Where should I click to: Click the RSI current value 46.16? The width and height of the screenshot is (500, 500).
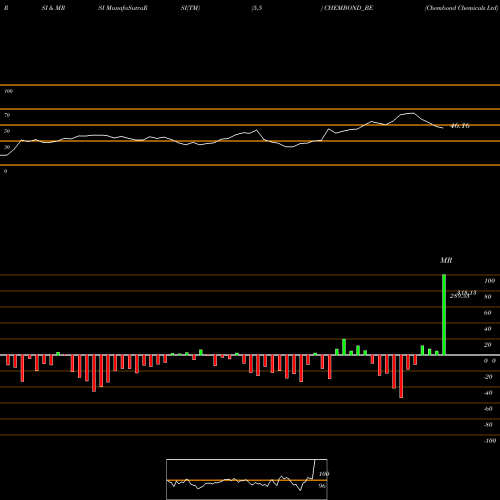pyautogui.click(x=460, y=126)
